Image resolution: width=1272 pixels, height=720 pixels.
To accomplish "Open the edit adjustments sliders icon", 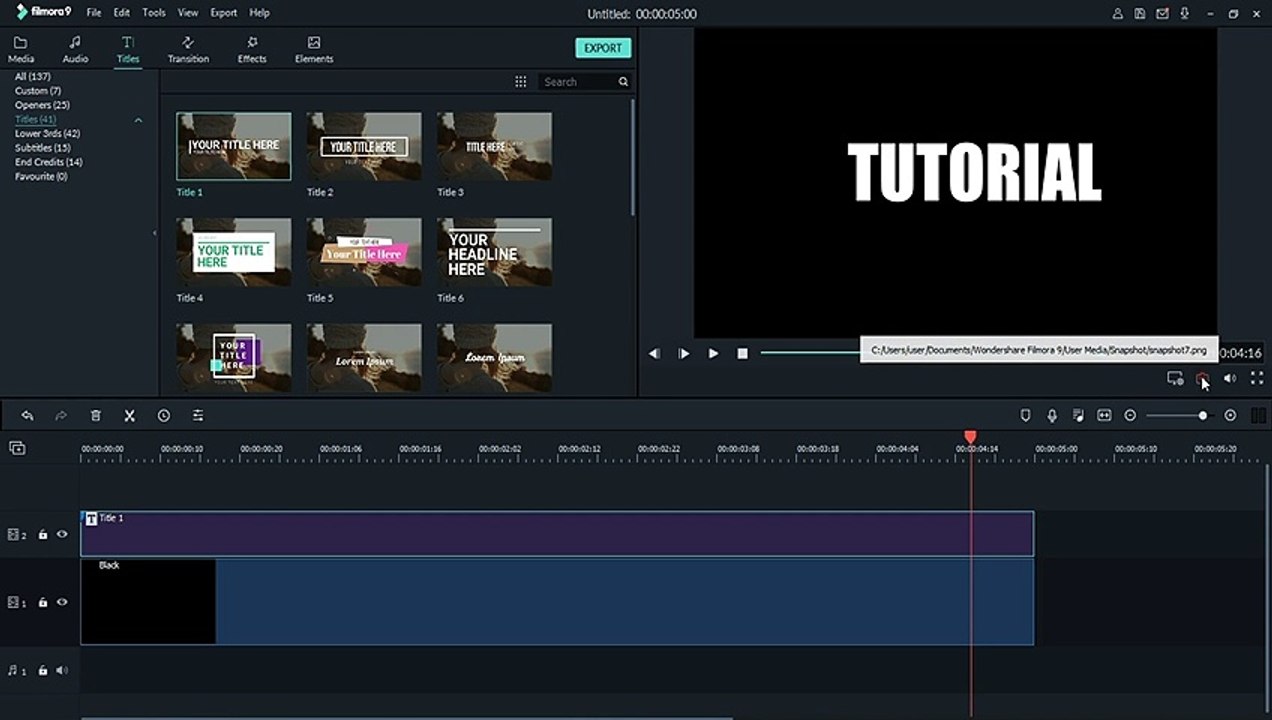I will pyautogui.click(x=198, y=415).
